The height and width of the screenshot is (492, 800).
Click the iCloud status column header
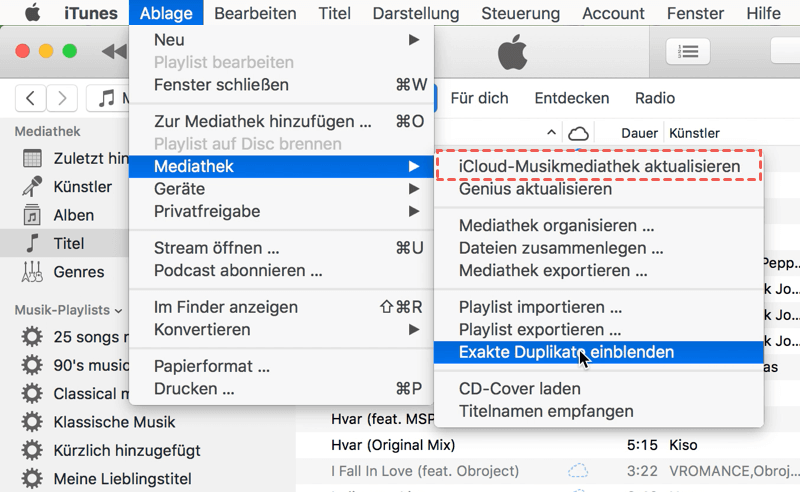[577, 133]
